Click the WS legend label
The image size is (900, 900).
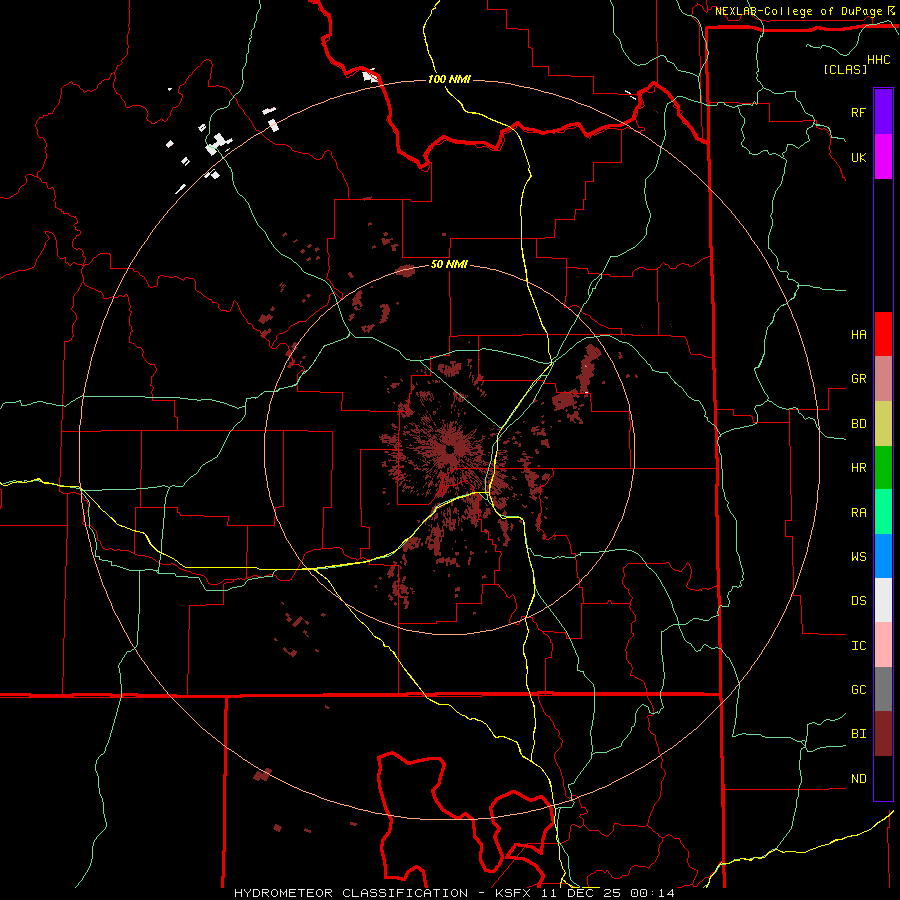(x=858, y=557)
